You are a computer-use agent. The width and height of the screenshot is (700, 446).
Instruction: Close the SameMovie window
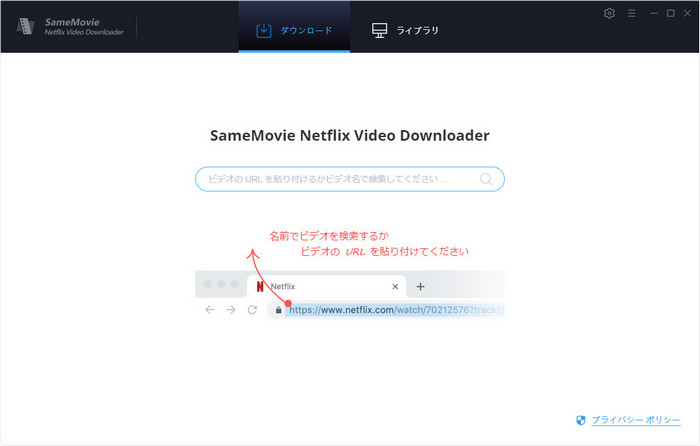click(688, 13)
